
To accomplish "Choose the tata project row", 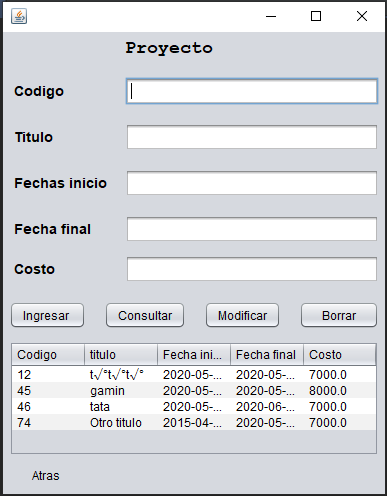I will (194, 407).
